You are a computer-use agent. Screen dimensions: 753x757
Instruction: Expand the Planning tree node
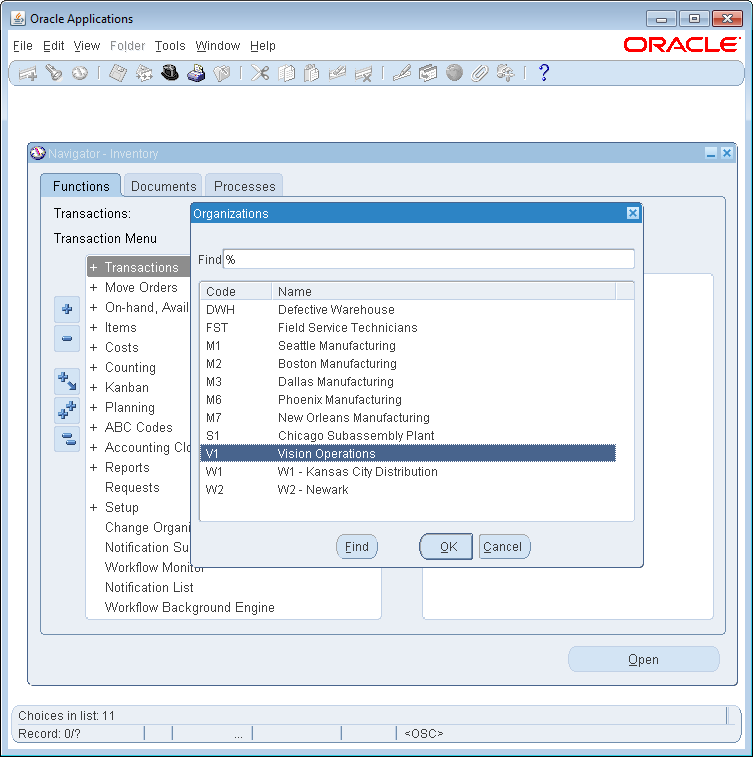point(94,407)
